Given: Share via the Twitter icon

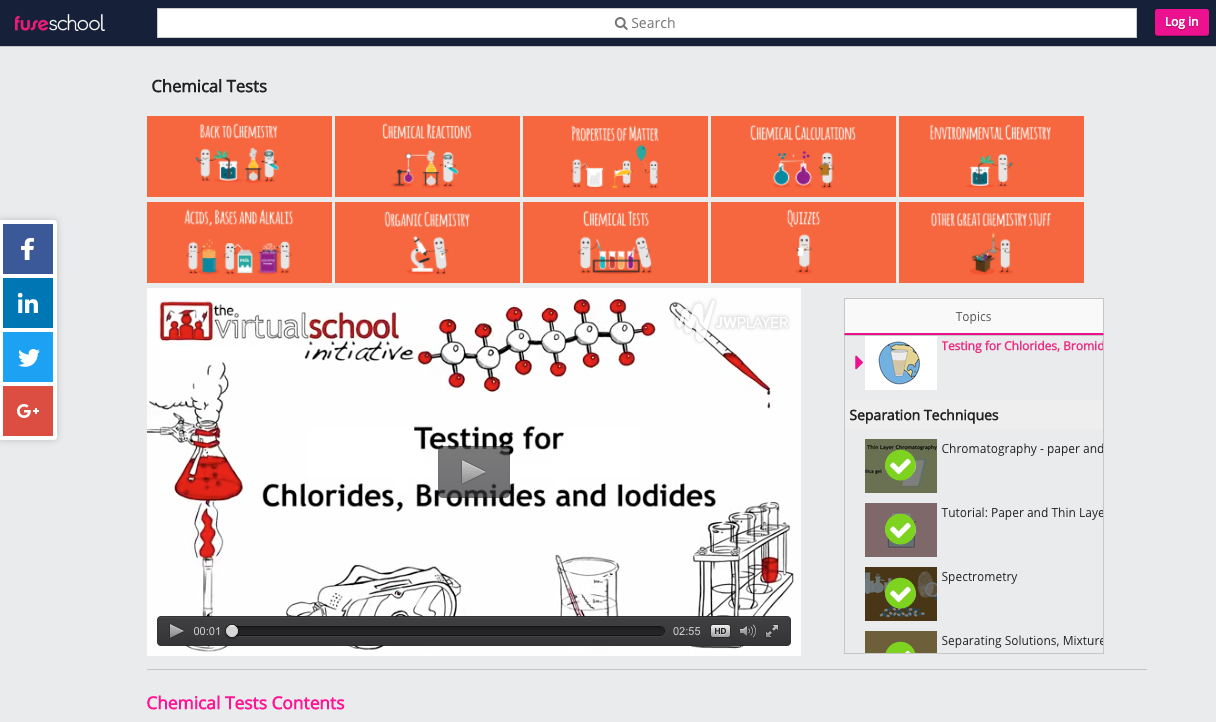Looking at the screenshot, I should coord(27,356).
